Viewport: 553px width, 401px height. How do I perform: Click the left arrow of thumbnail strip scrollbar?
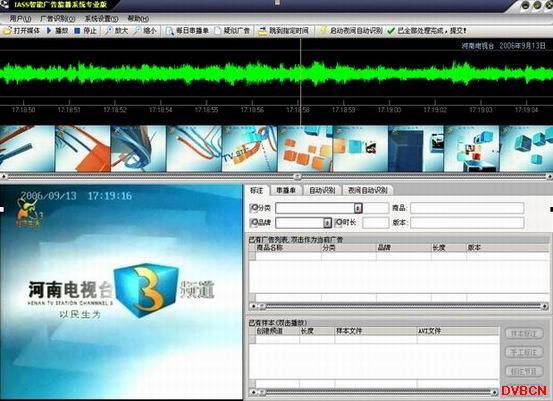point(4,176)
